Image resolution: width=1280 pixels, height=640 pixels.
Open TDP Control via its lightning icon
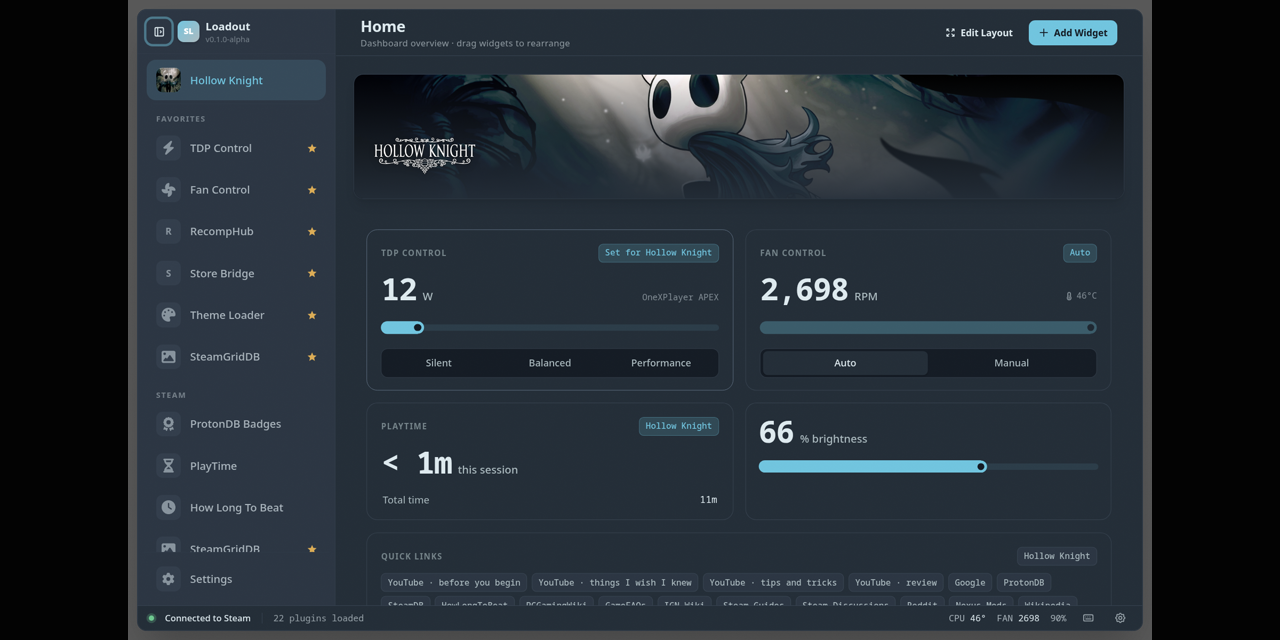coord(168,148)
